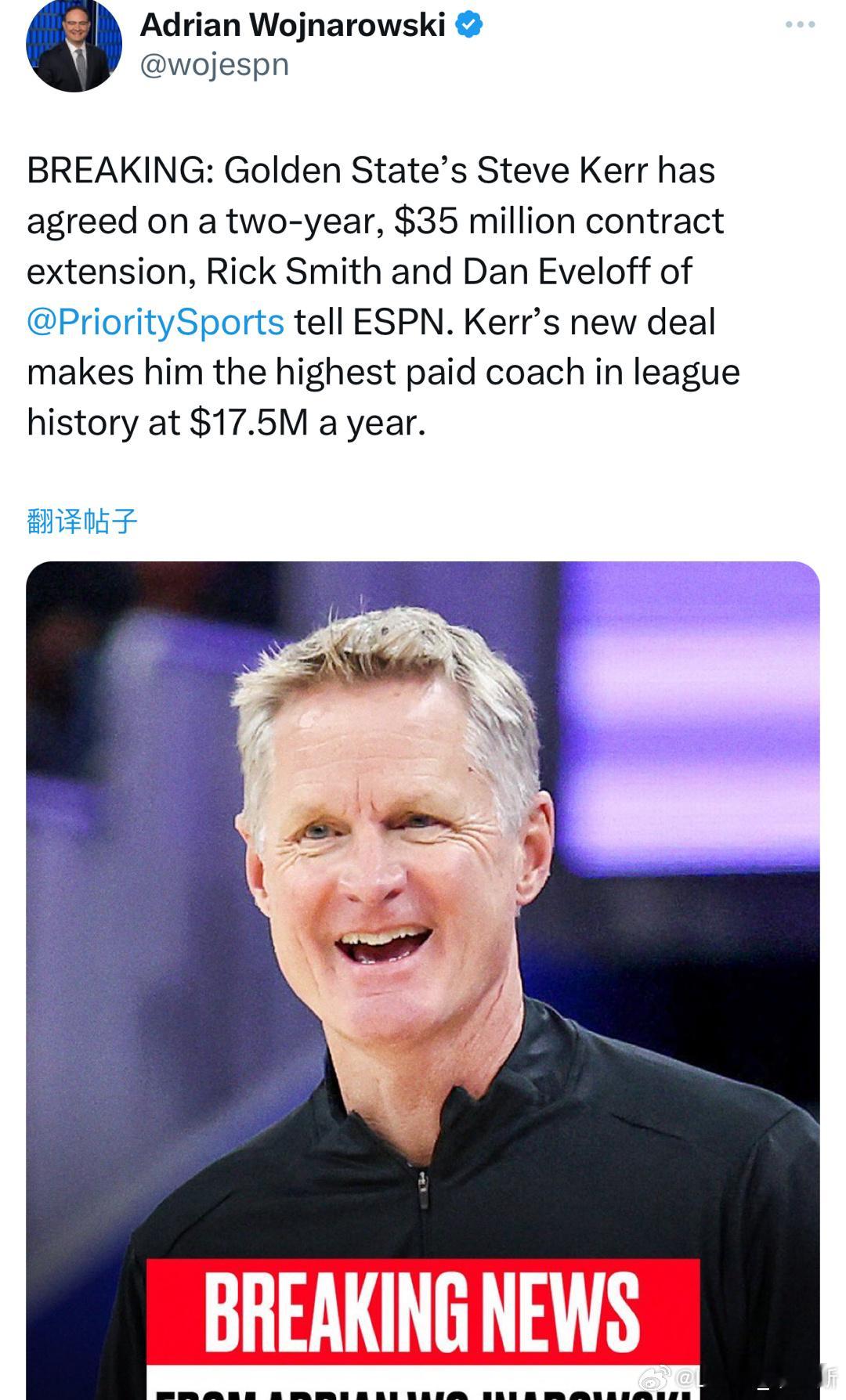Select the Adrian Wojnarowski display name
846x1400 pixels.
click(x=292, y=25)
